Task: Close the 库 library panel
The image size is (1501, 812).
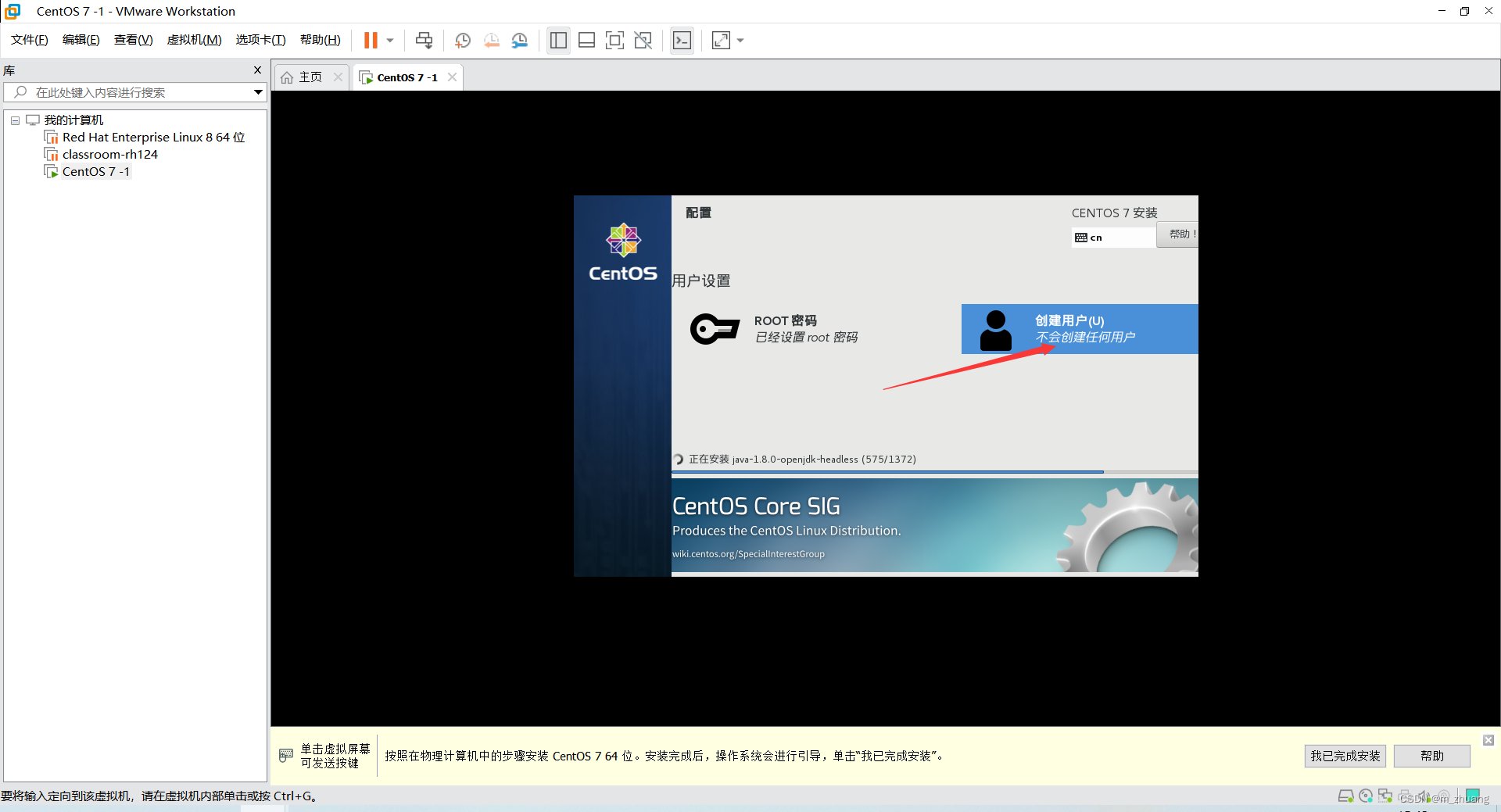Action: pos(257,70)
